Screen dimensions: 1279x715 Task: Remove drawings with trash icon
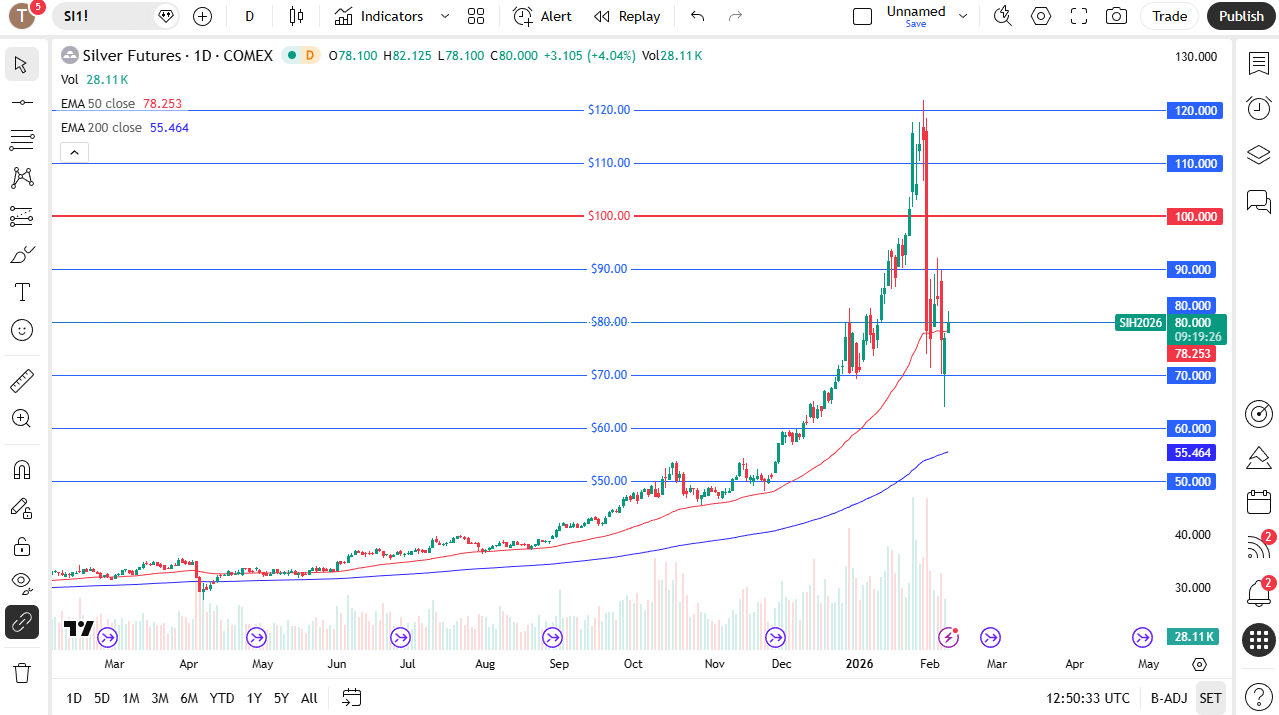[x=21, y=672]
